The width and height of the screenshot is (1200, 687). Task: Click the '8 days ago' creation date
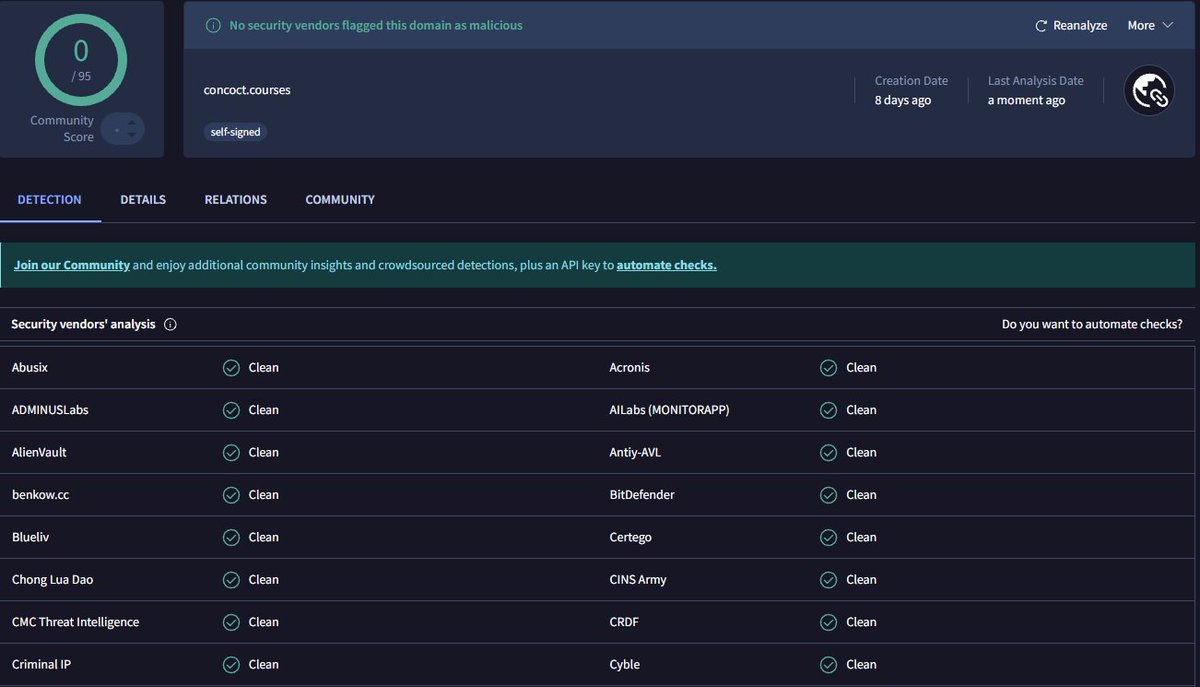pos(903,100)
